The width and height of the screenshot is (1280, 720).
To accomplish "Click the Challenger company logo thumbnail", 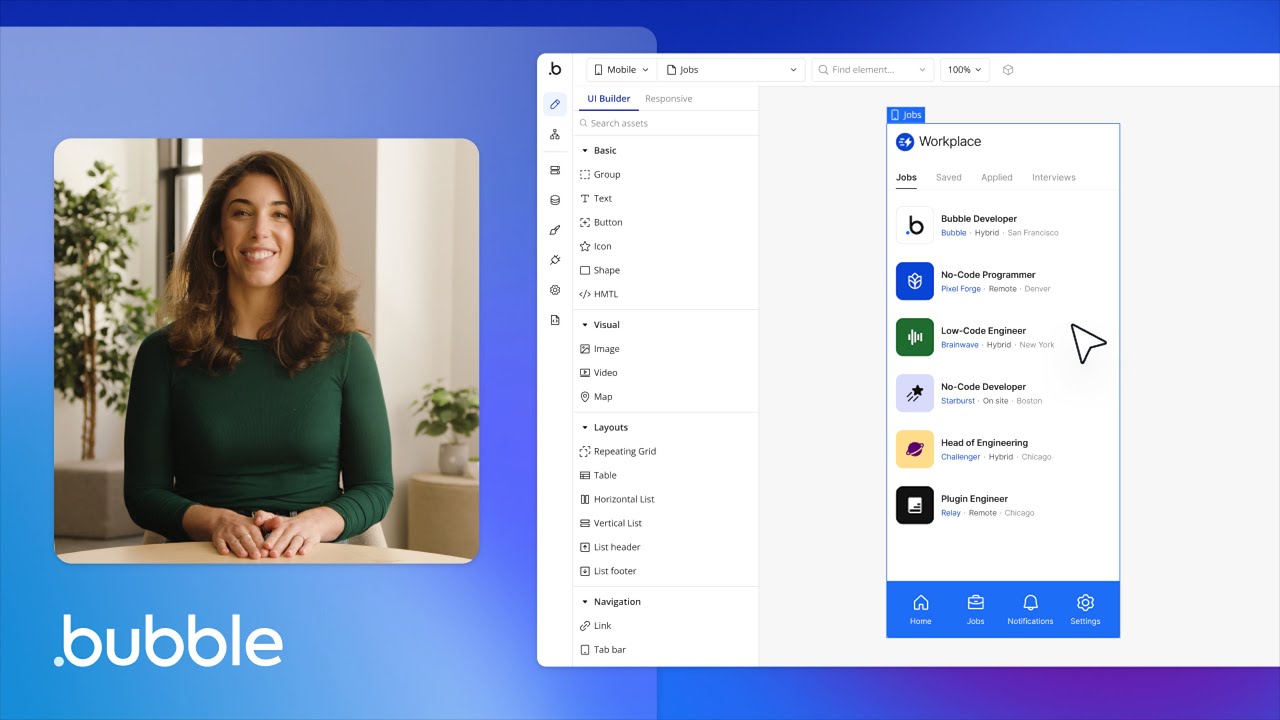I will tap(915, 449).
